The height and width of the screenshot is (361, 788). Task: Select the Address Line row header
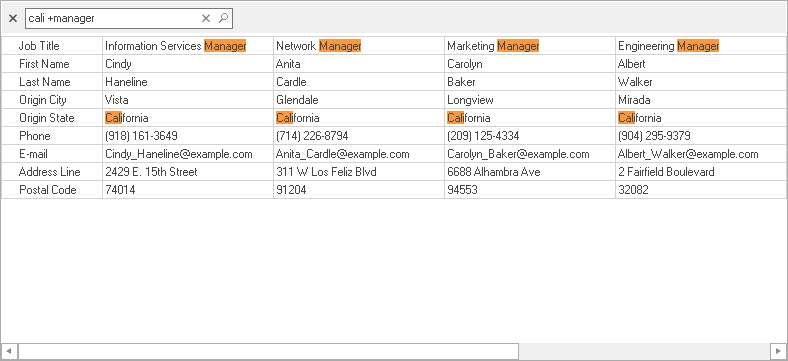coord(52,172)
